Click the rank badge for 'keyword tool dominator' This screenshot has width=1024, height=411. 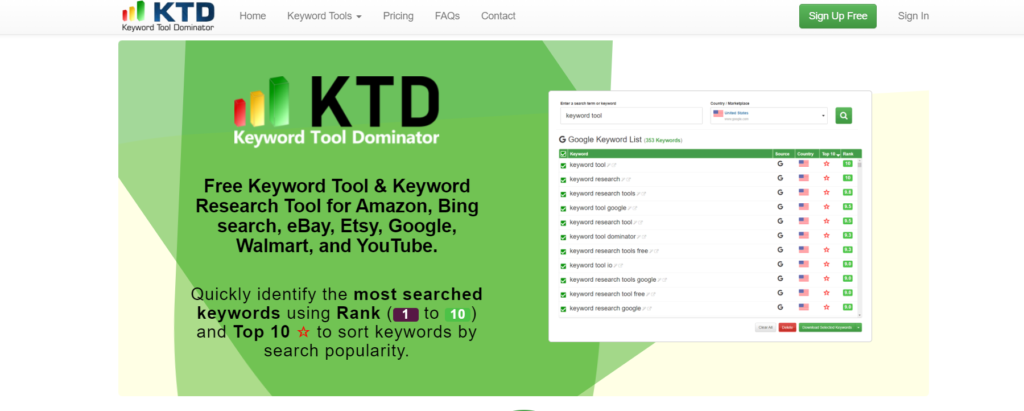point(848,236)
